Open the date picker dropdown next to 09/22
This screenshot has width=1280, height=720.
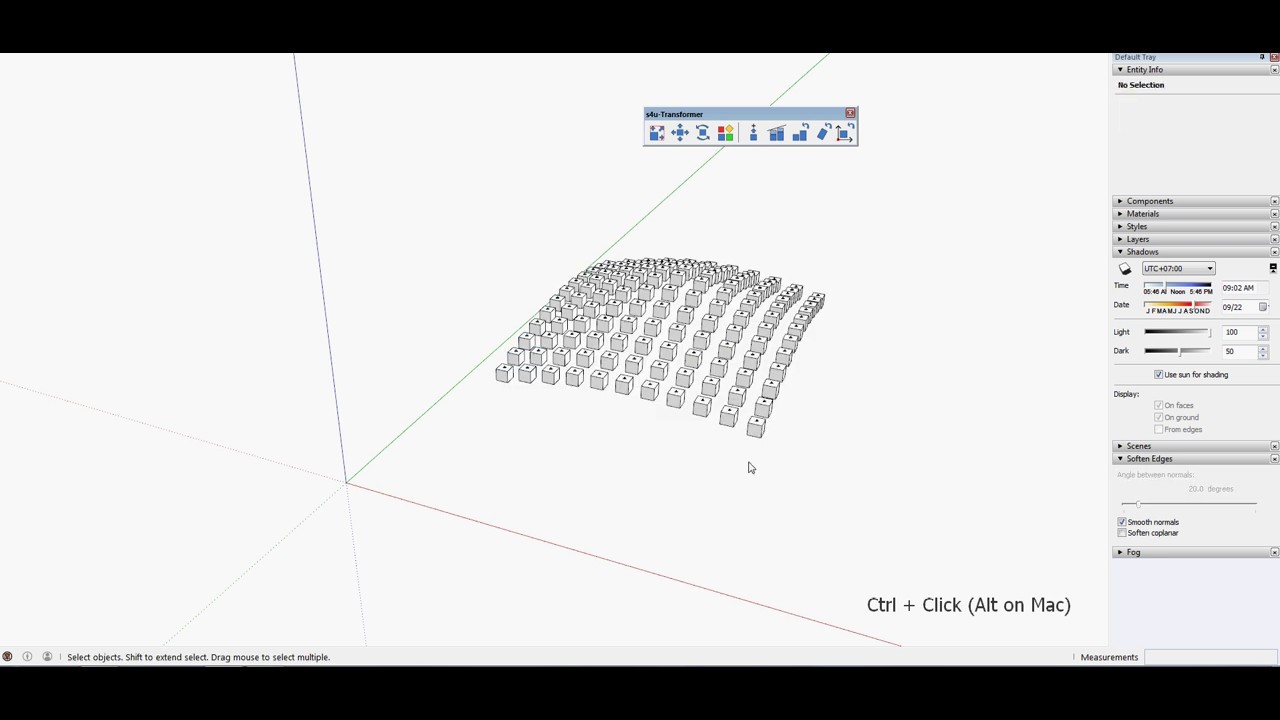point(1263,307)
